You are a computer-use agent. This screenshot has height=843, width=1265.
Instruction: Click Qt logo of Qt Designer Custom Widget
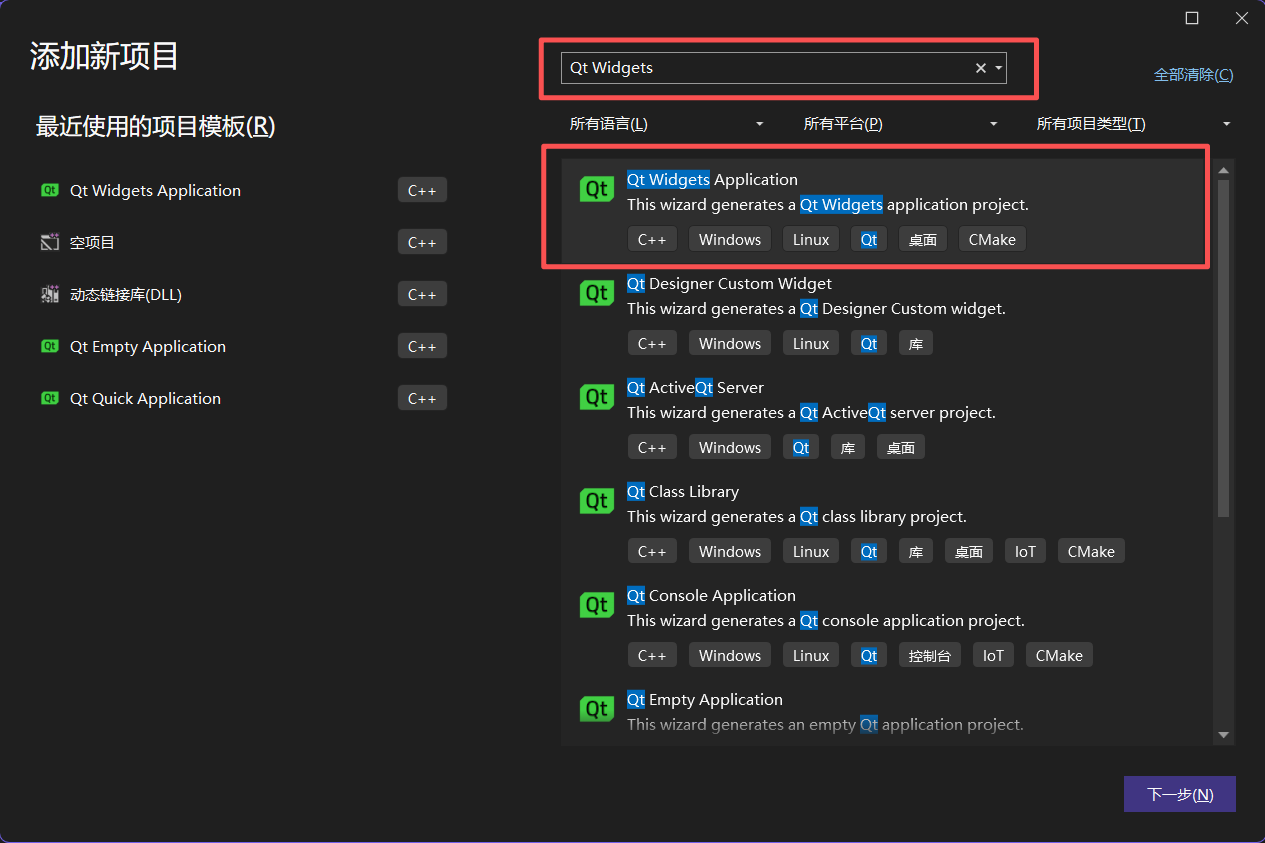597,293
